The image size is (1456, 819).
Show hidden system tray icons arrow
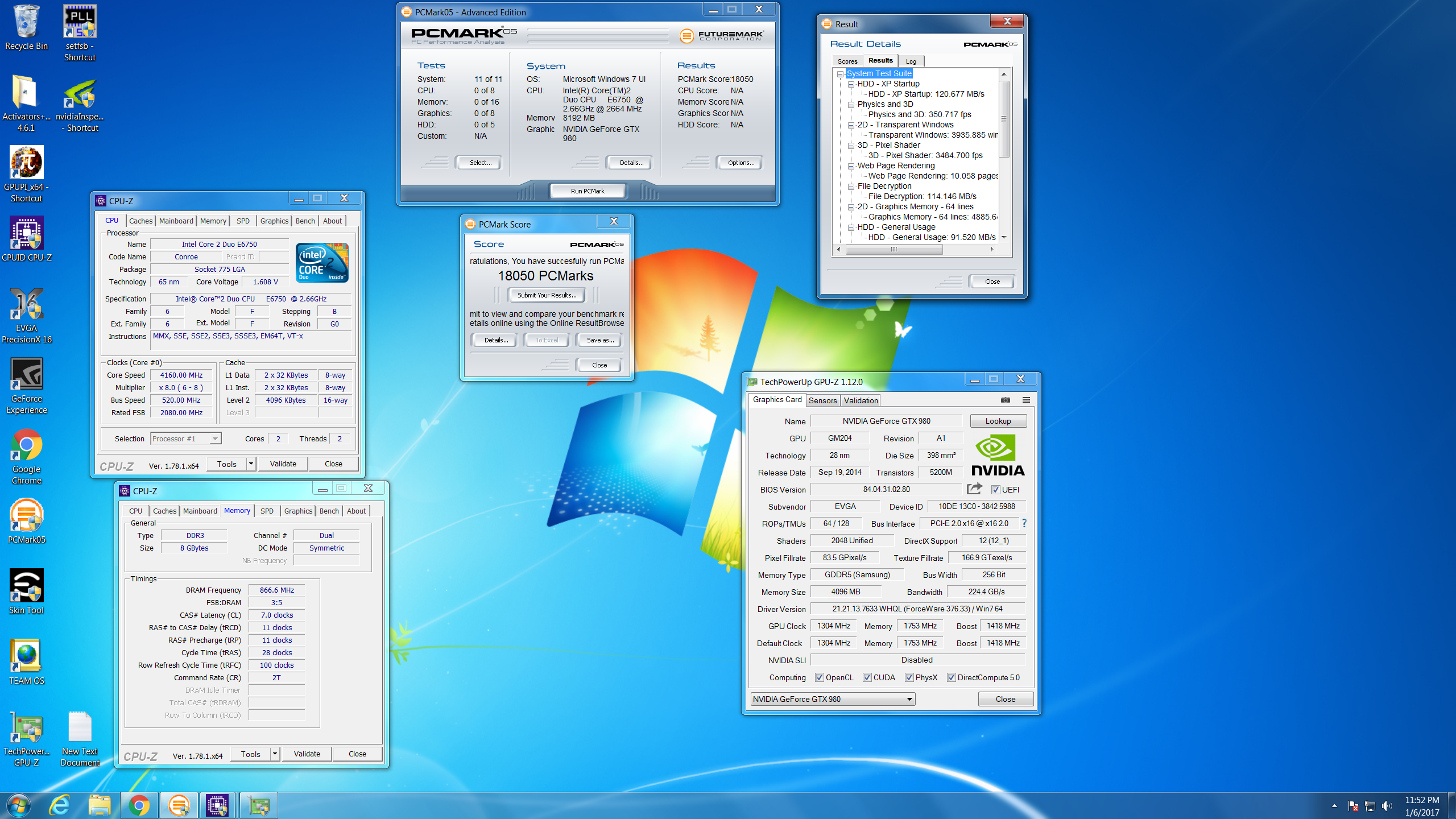point(1334,806)
